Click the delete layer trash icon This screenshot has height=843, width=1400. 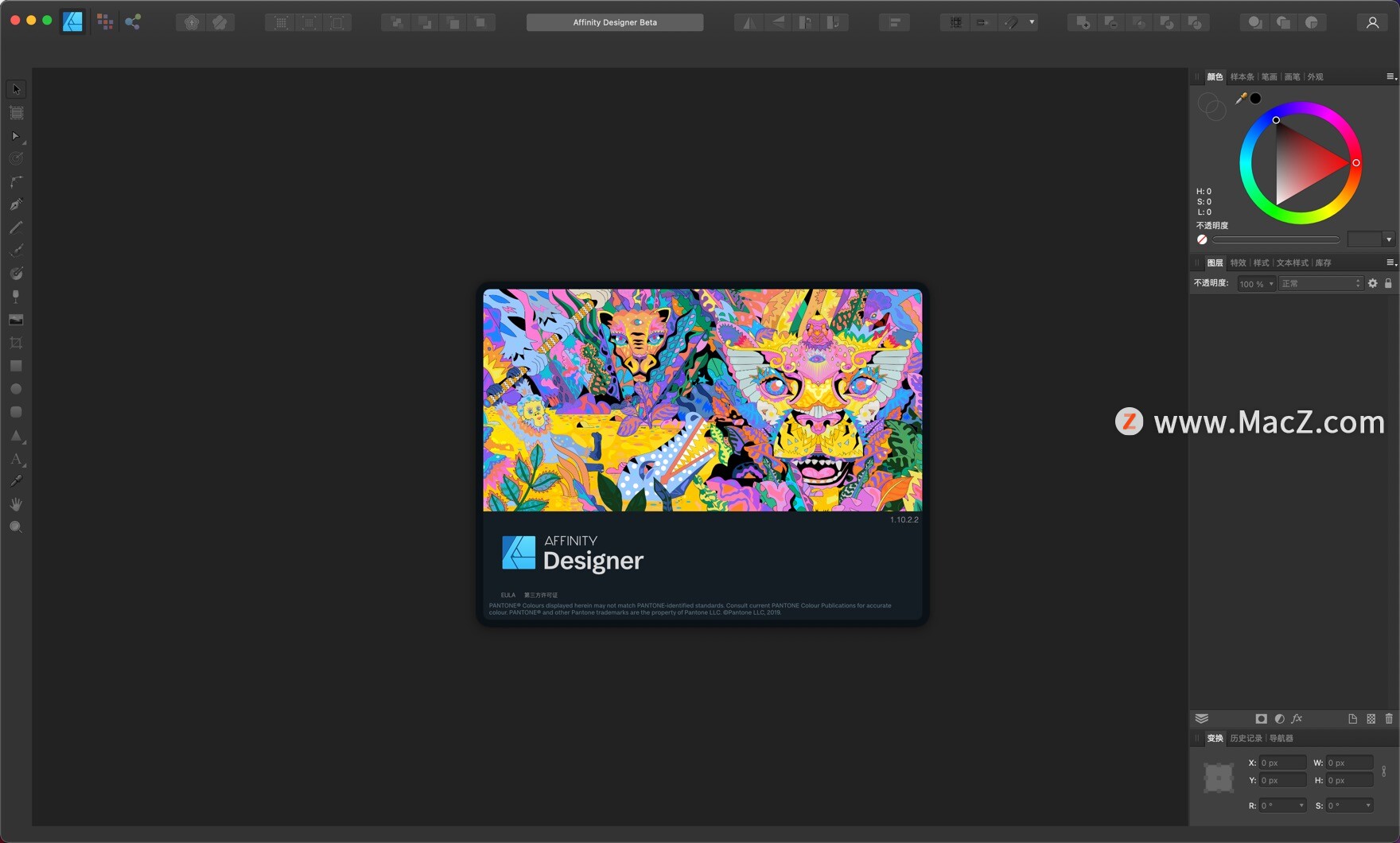(x=1389, y=719)
